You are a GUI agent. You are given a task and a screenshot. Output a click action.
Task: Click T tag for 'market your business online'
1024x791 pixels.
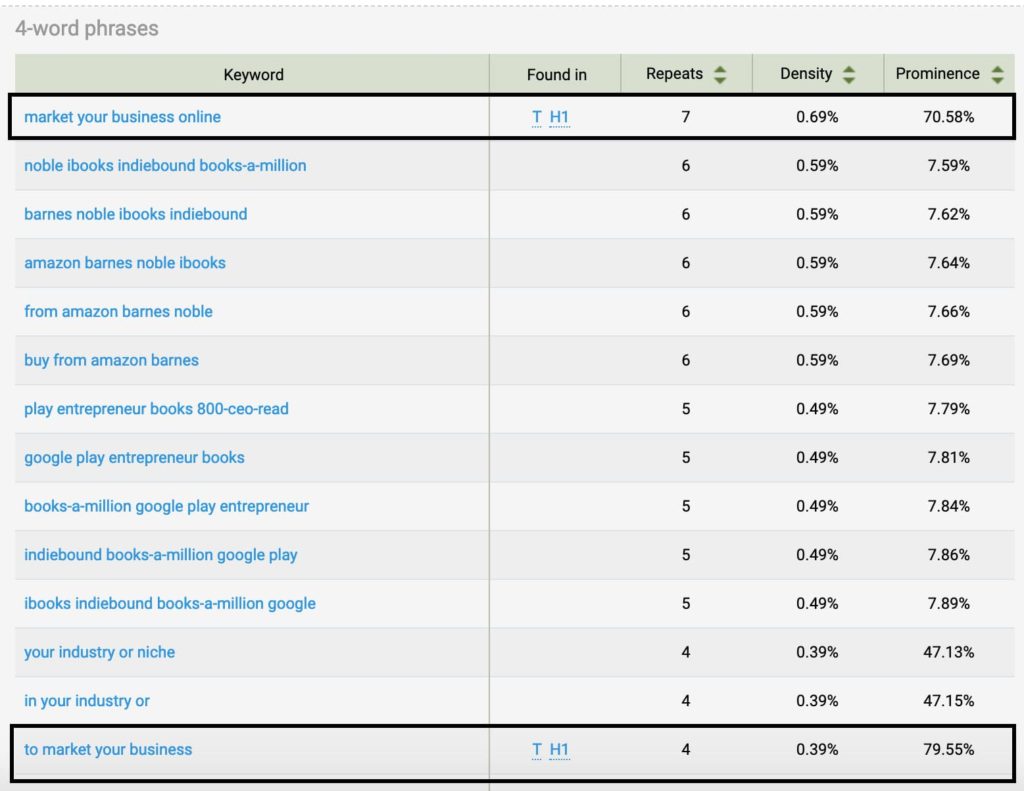click(537, 117)
